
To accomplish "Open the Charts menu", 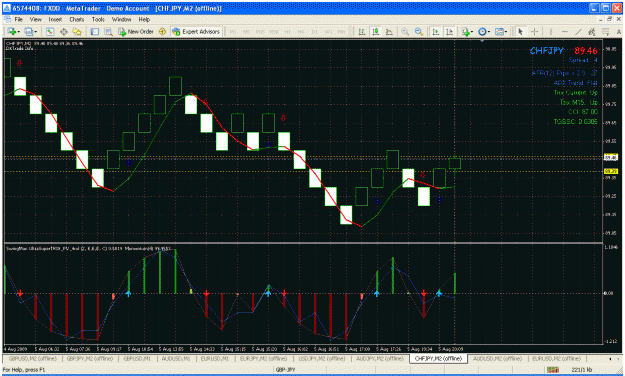I will [77, 19].
